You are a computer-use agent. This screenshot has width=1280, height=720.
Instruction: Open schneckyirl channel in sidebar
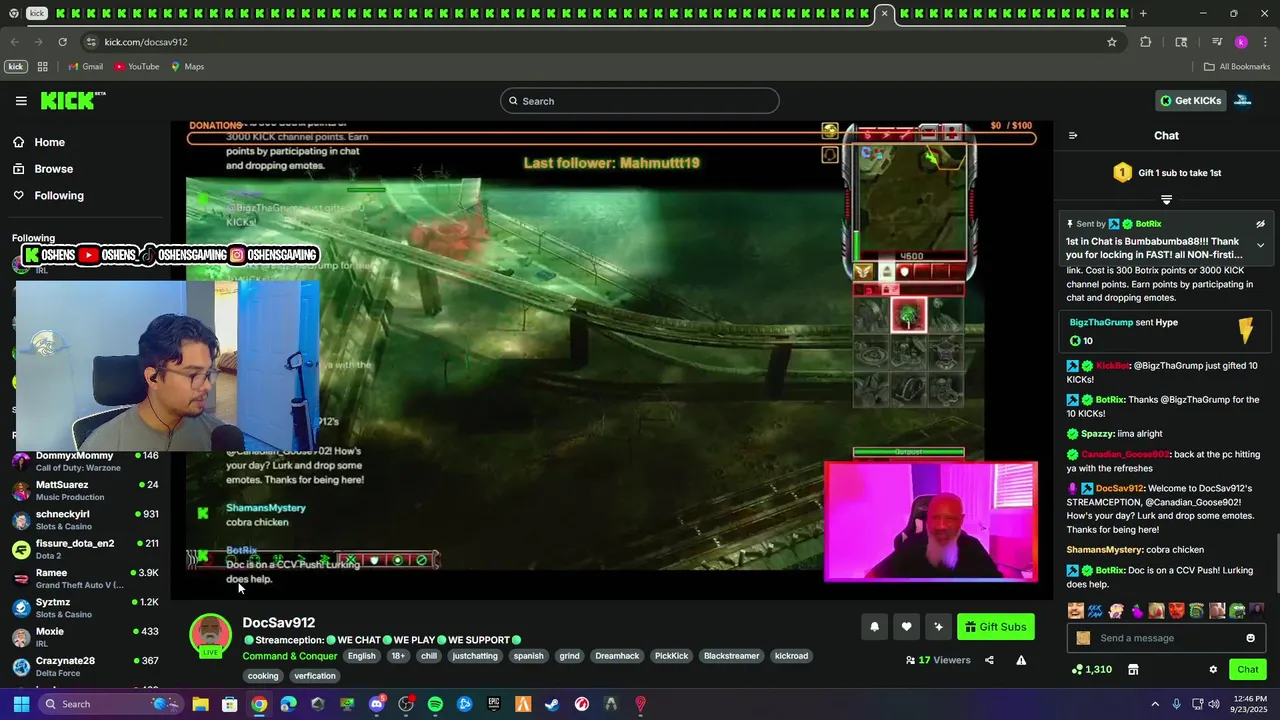(85, 520)
